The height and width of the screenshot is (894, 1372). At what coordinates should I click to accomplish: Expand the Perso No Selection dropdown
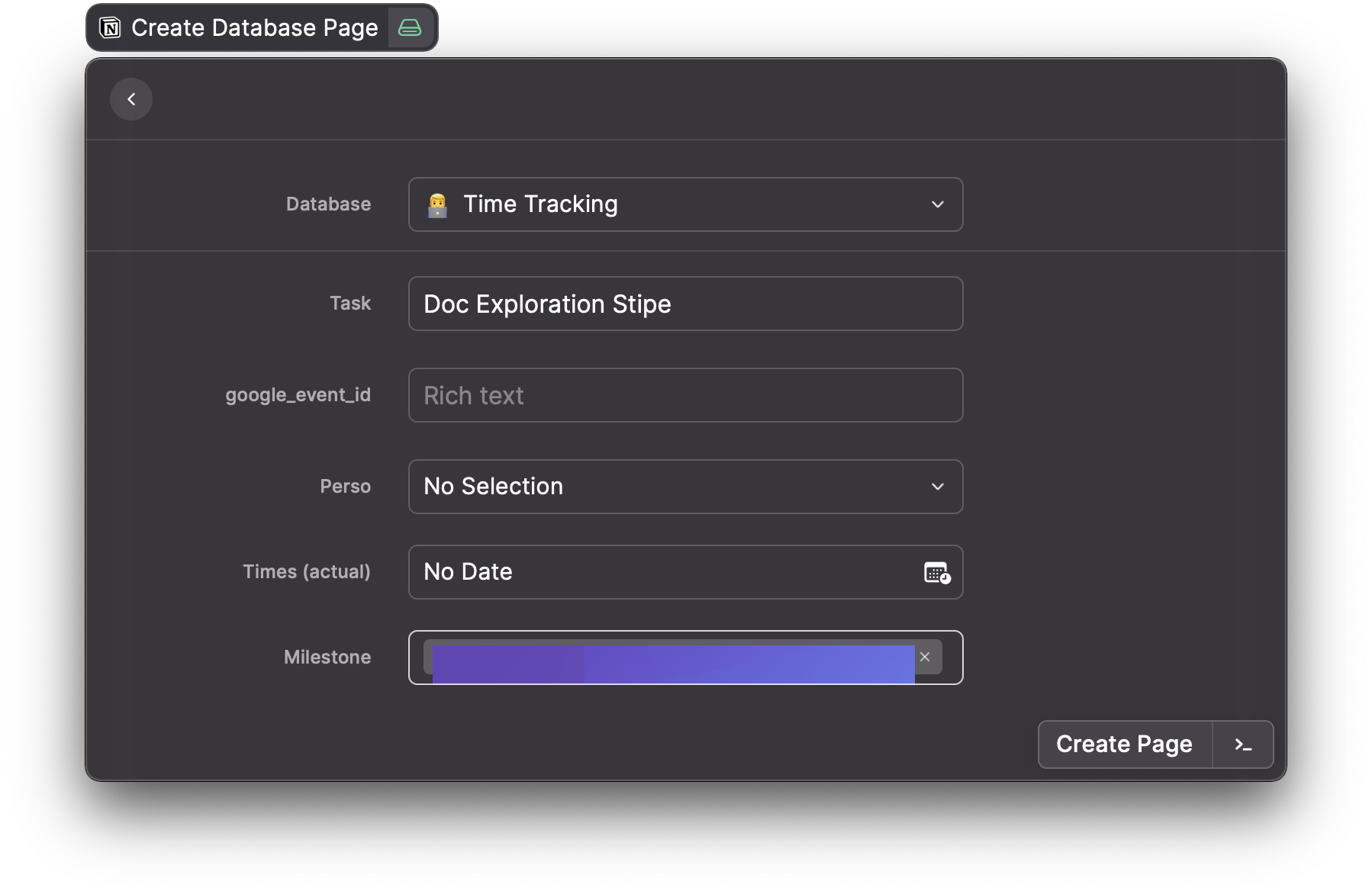point(685,487)
